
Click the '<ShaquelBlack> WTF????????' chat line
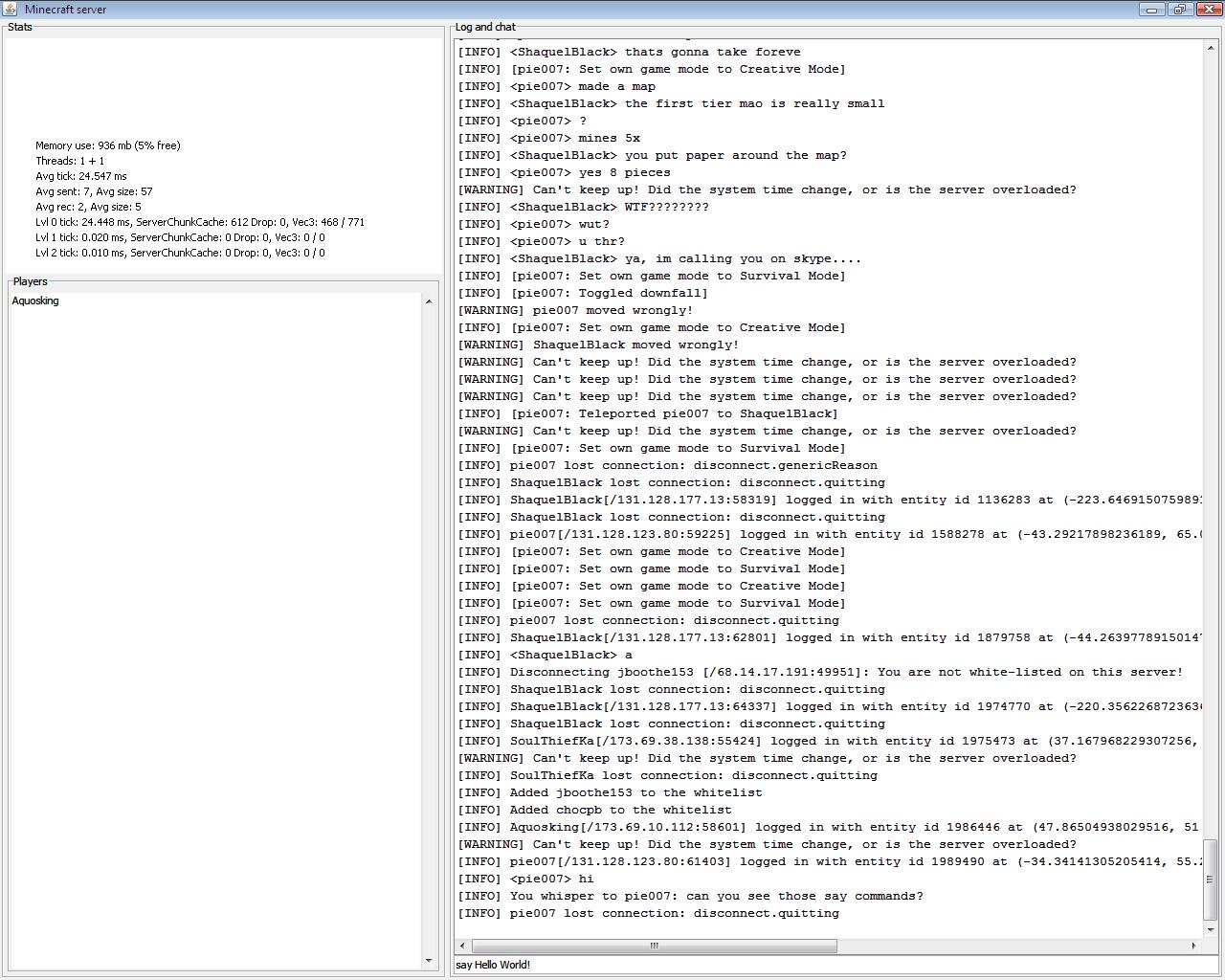584,207
